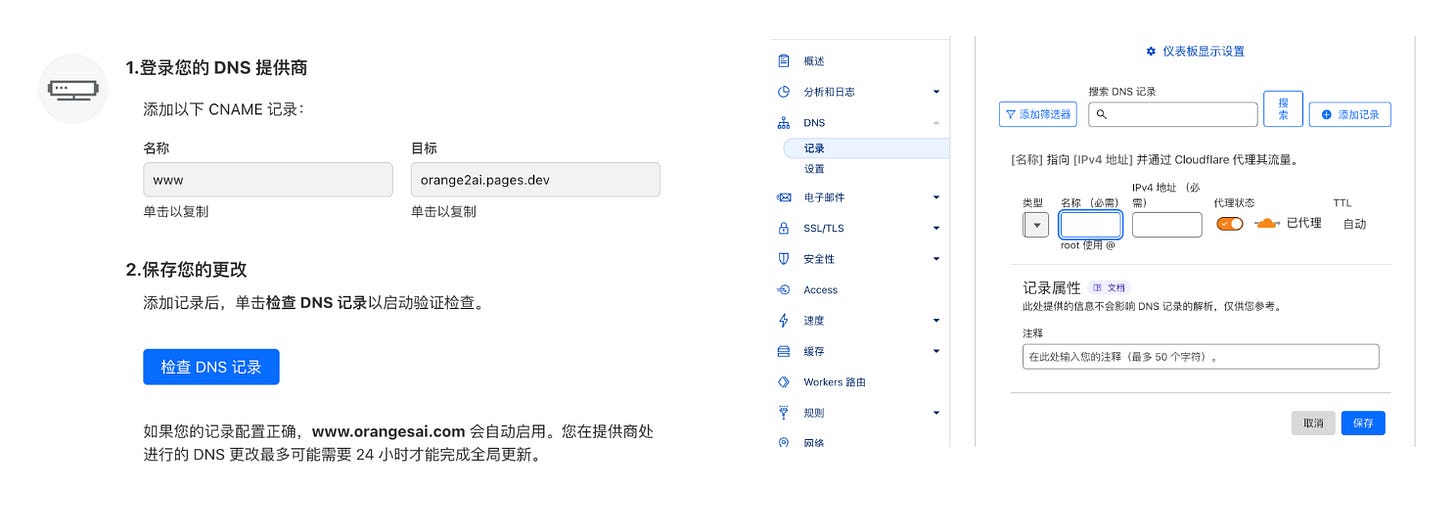Viewport: 1456px width, 524px height.
Task: Click the Workers routes (Workers 路由) icon
Action: coord(784,382)
